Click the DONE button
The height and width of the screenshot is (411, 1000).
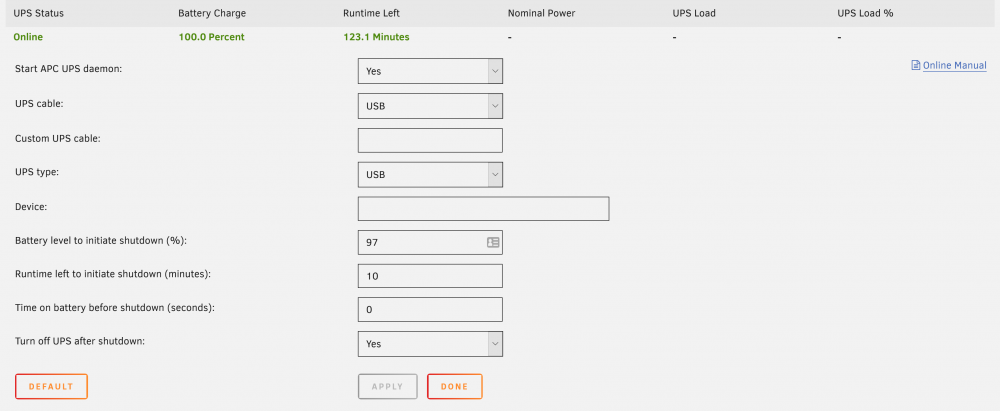[455, 387]
